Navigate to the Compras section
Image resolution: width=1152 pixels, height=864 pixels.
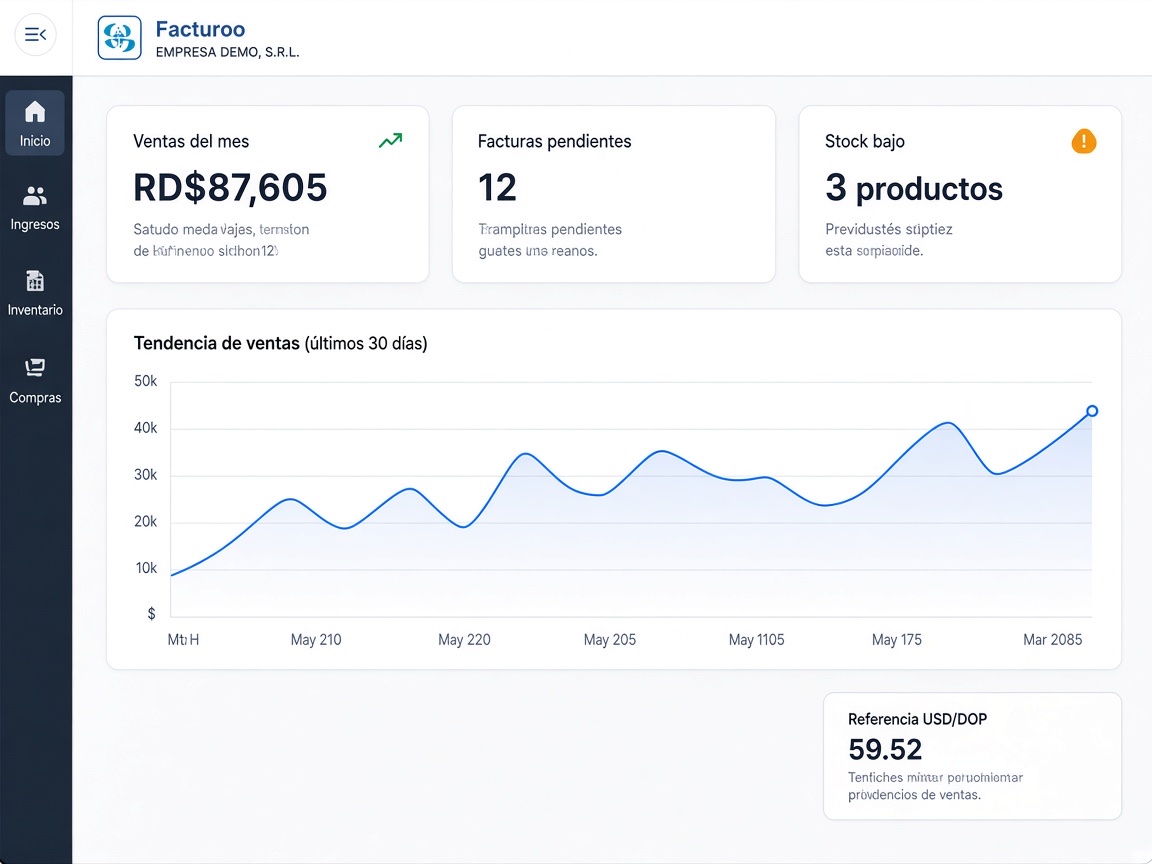click(x=35, y=381)
